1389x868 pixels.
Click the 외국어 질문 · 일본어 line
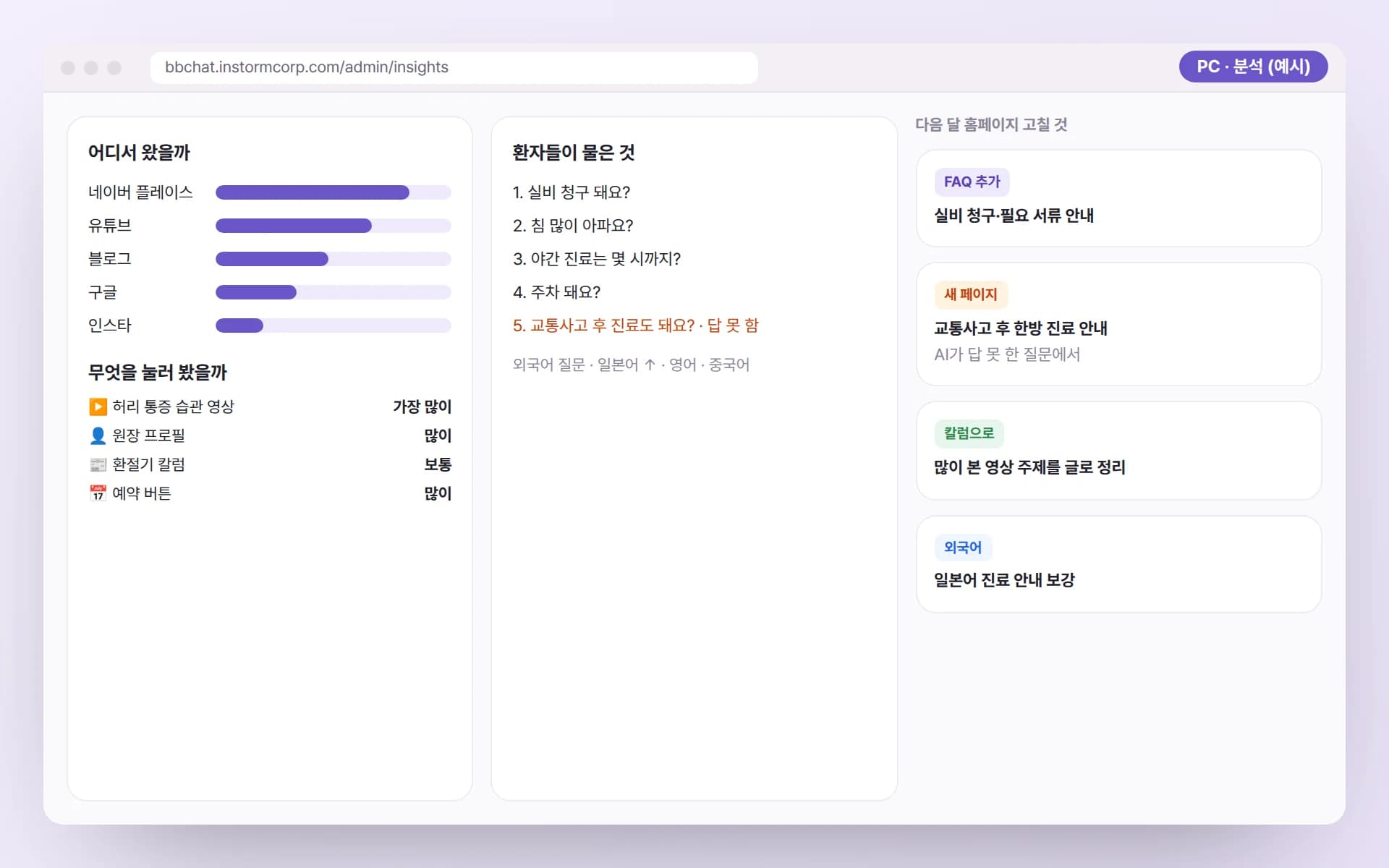(x=631, y=365)
